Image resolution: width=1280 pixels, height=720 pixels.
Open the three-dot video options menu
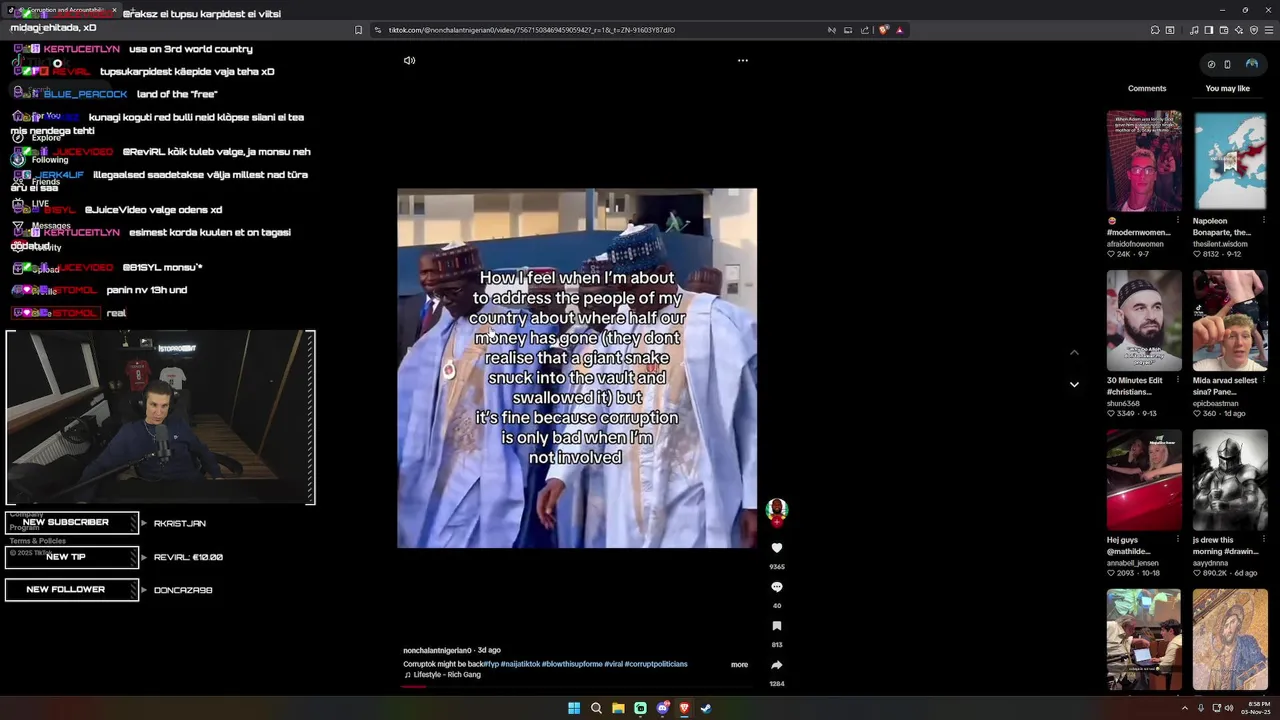[742, 61]
